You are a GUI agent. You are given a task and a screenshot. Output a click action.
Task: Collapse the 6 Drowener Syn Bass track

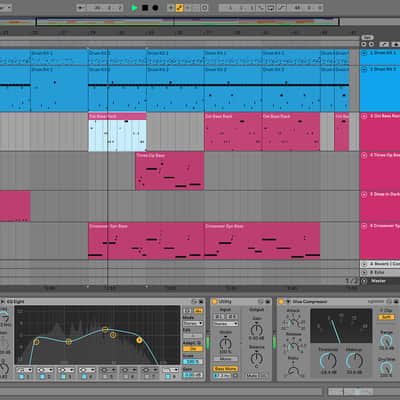[x=364, y=226]
